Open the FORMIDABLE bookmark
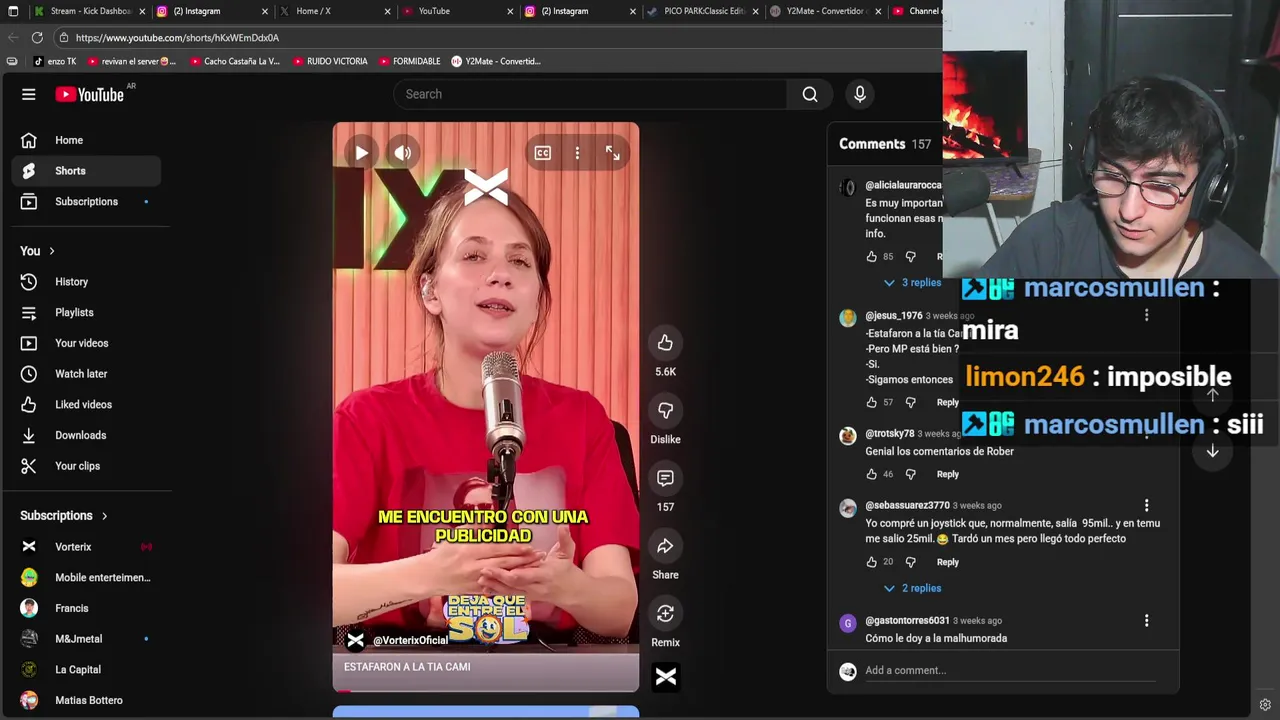 (410, 61)
